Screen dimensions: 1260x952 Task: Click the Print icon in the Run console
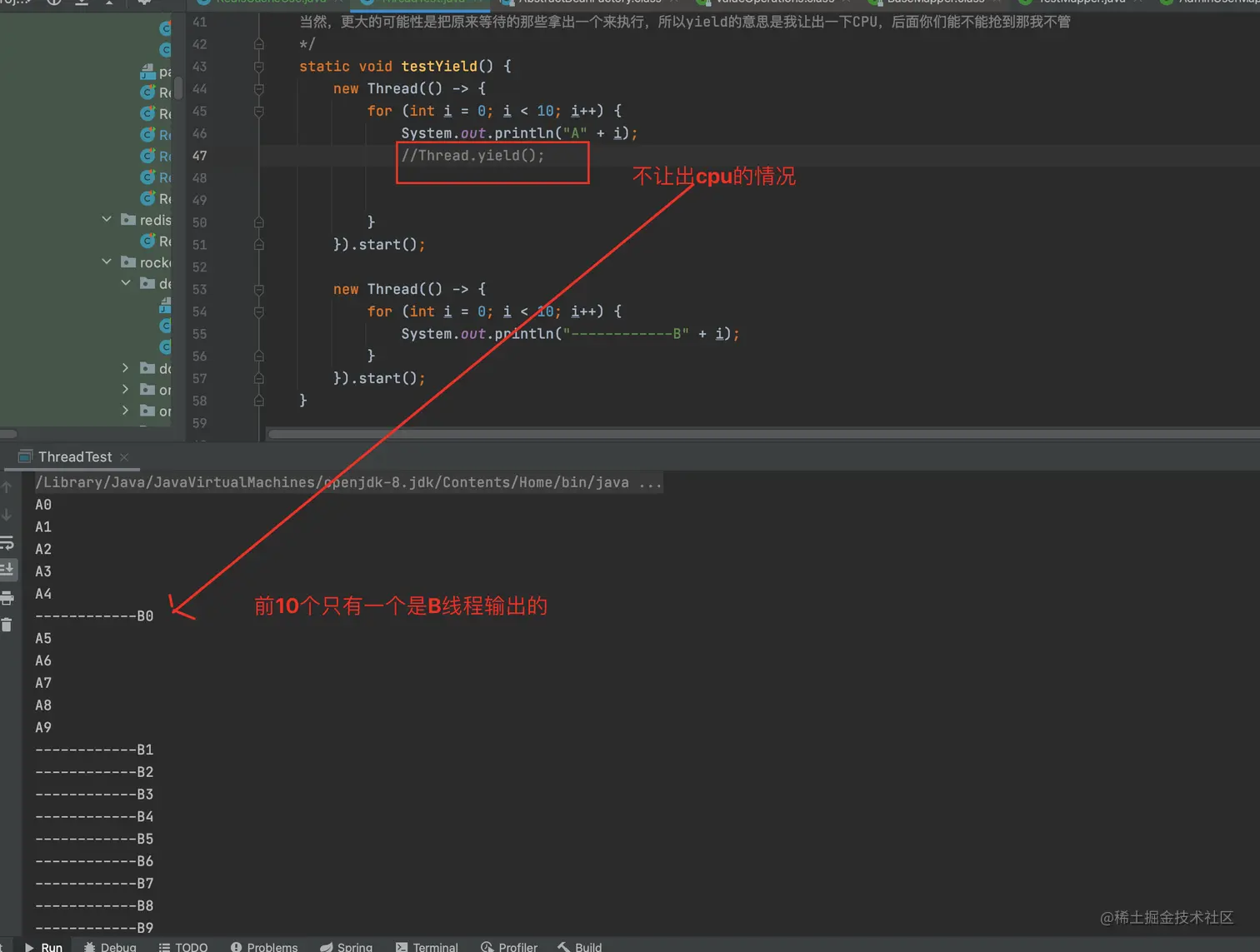click(x=7, y=597)
